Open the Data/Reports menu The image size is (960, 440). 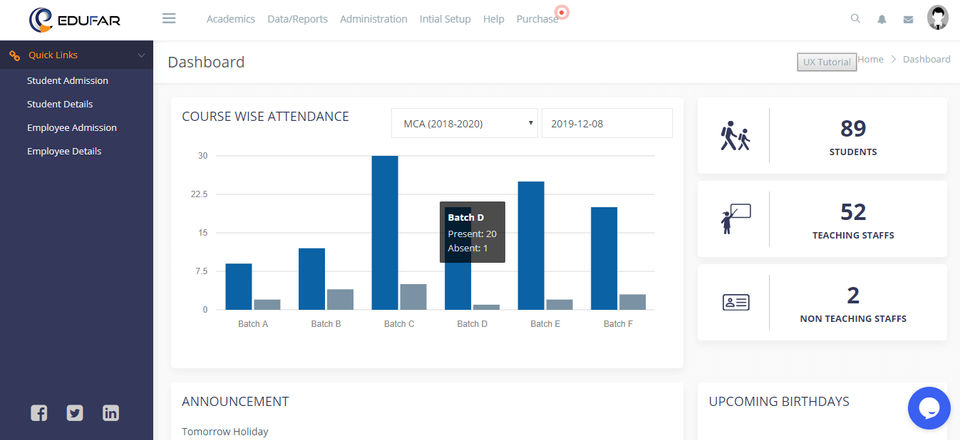[297, 19]
